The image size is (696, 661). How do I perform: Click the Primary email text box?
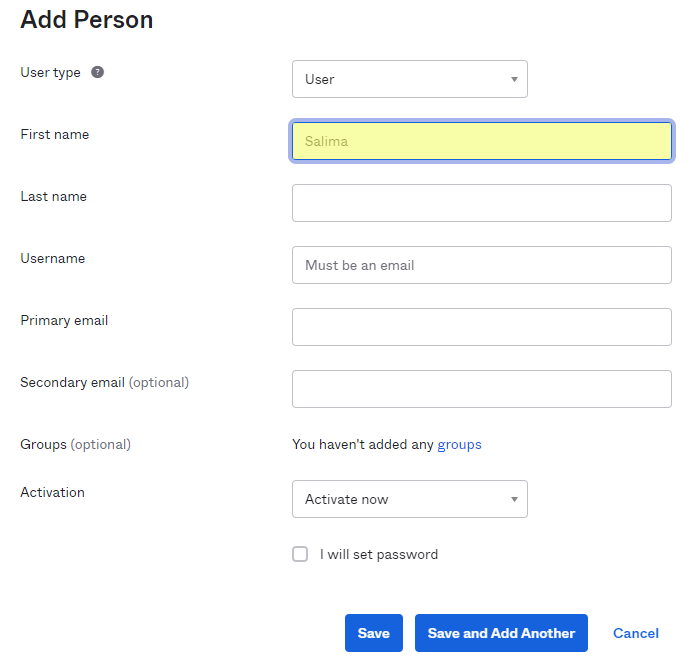(x=481, y=327)
